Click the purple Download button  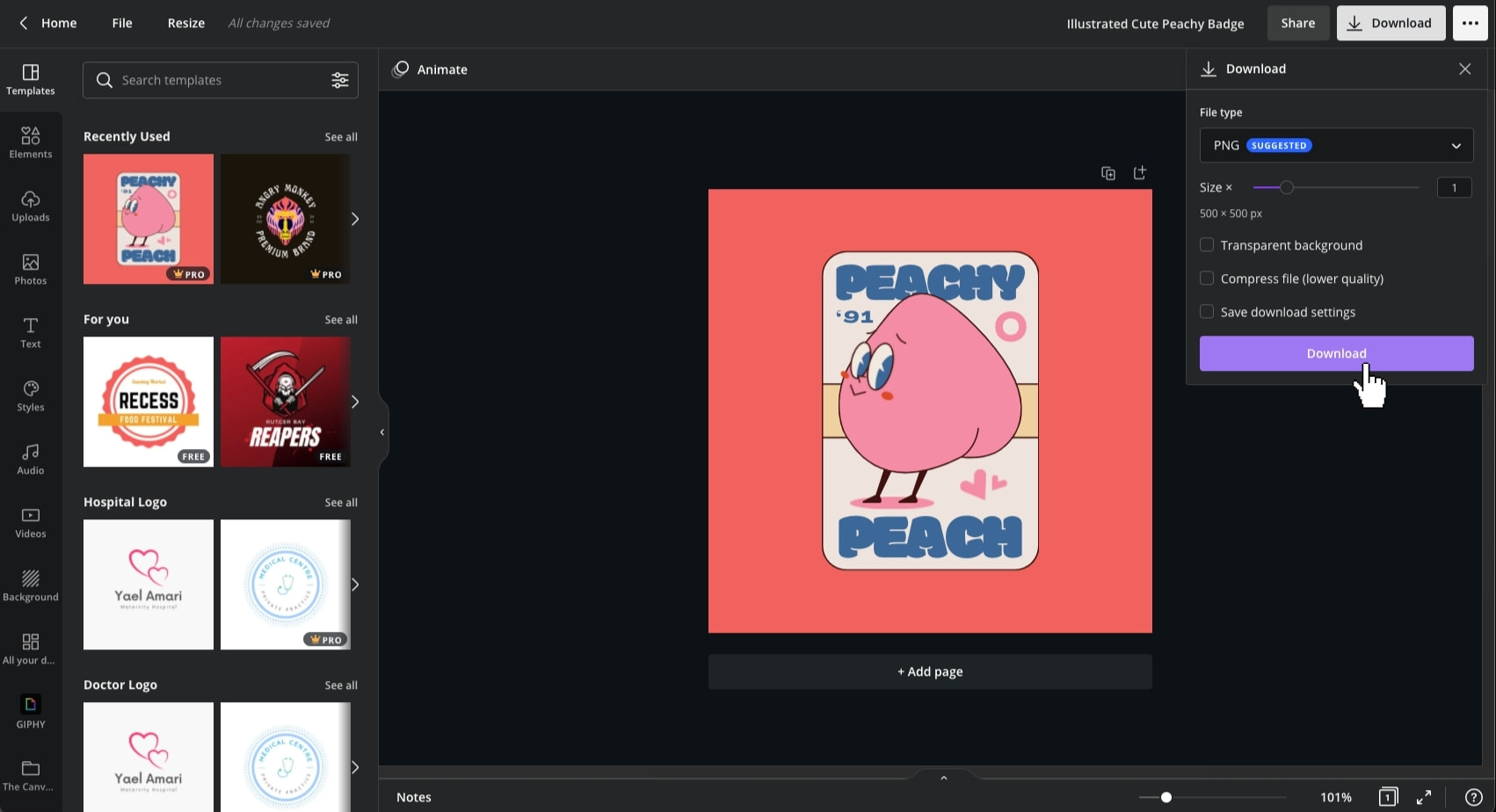[x=1335, y=353]
